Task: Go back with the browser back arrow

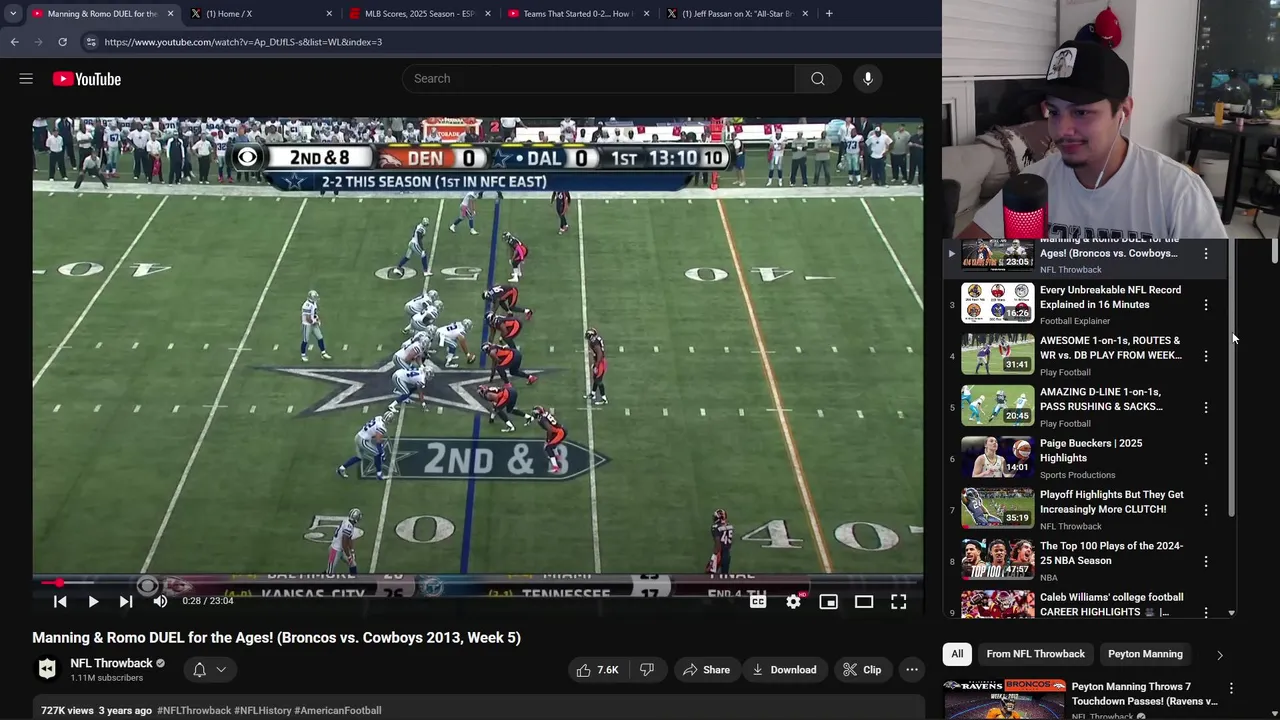Action: 14,42
